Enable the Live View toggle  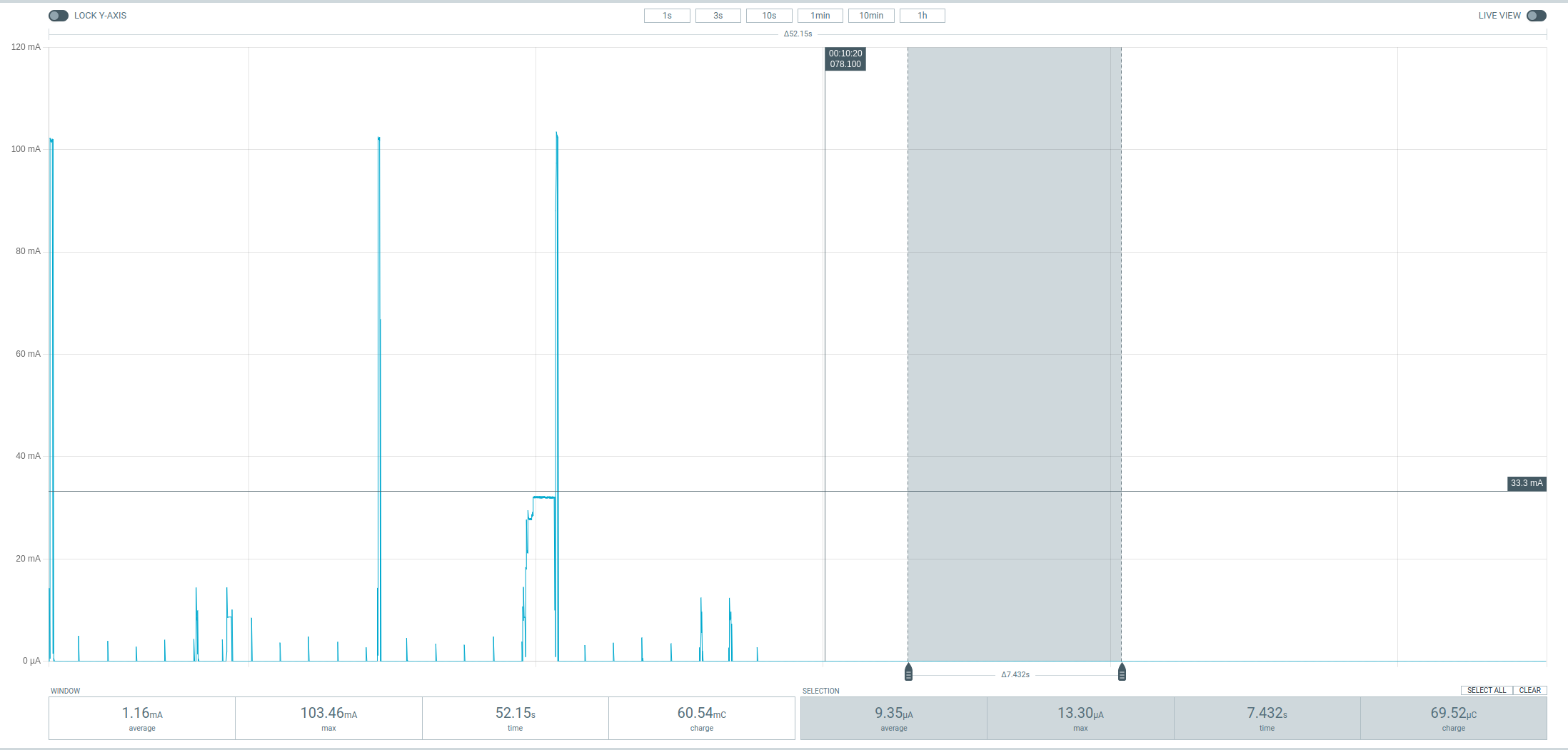[1536, 16]
